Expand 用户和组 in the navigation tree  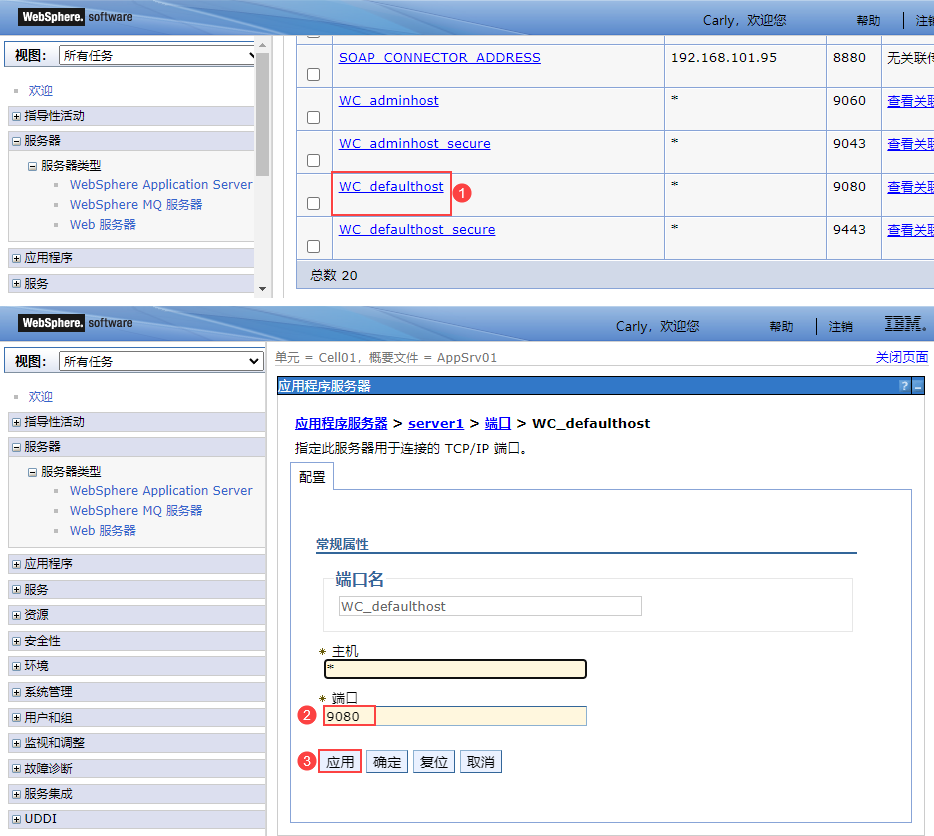[16, 717]
